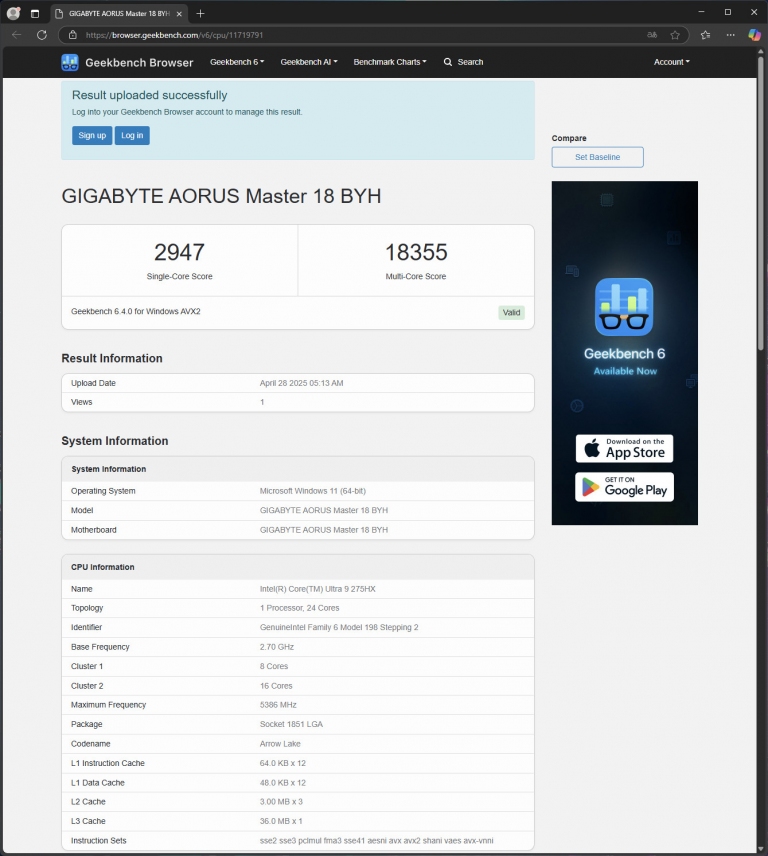768x856 pixels.
Task: Open the Copilot icon in toolbar
Action: [754, 35]
